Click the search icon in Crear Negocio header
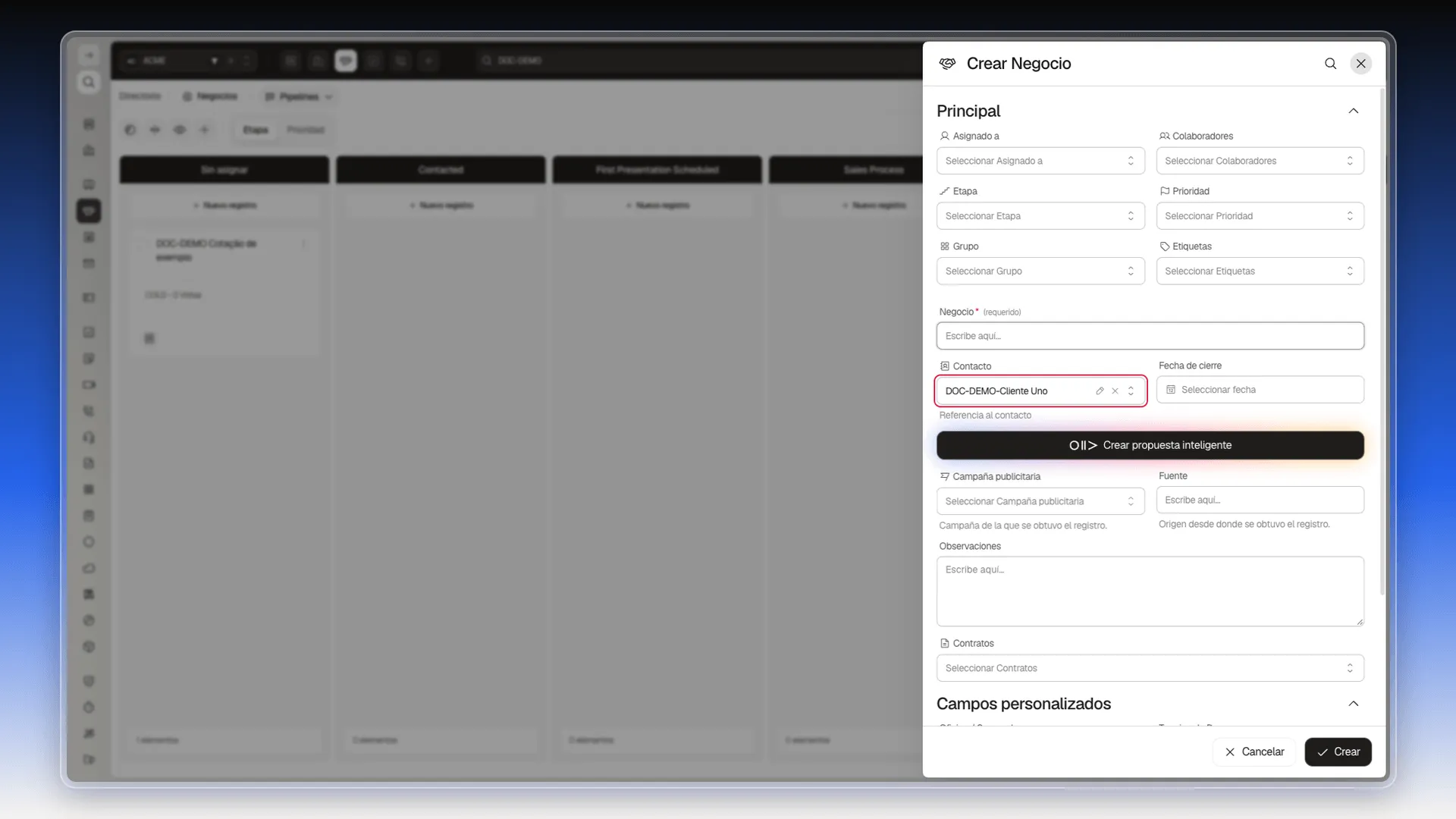 point(1330,64)
